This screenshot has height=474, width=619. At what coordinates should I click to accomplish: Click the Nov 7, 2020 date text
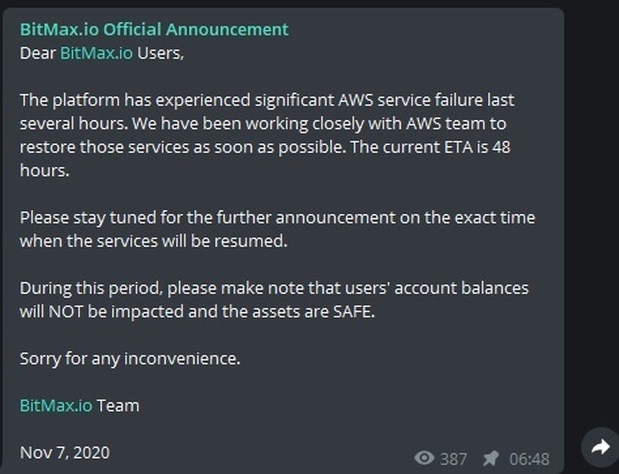coord(65,453)
